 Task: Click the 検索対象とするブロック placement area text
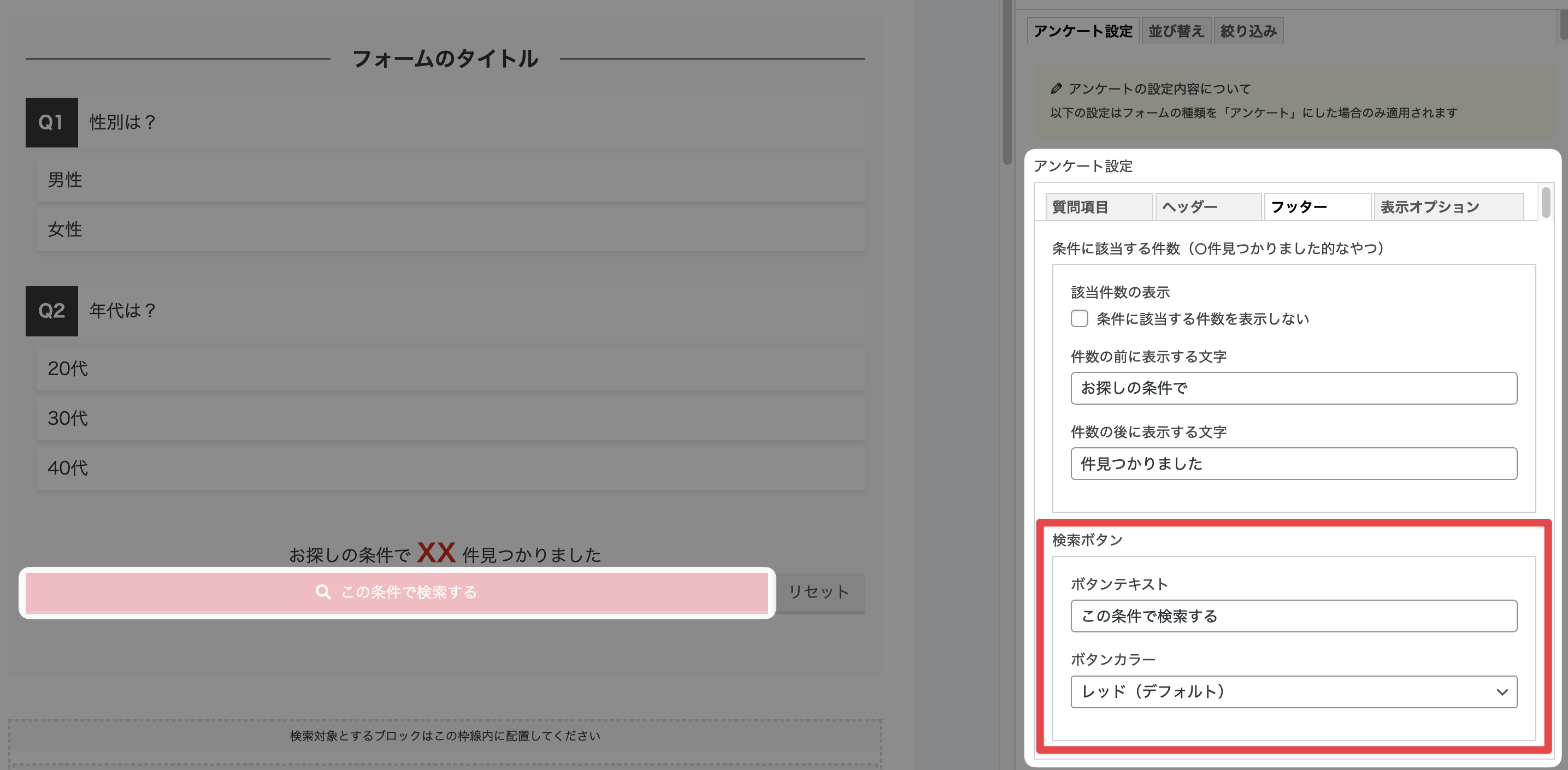point(445,736)
